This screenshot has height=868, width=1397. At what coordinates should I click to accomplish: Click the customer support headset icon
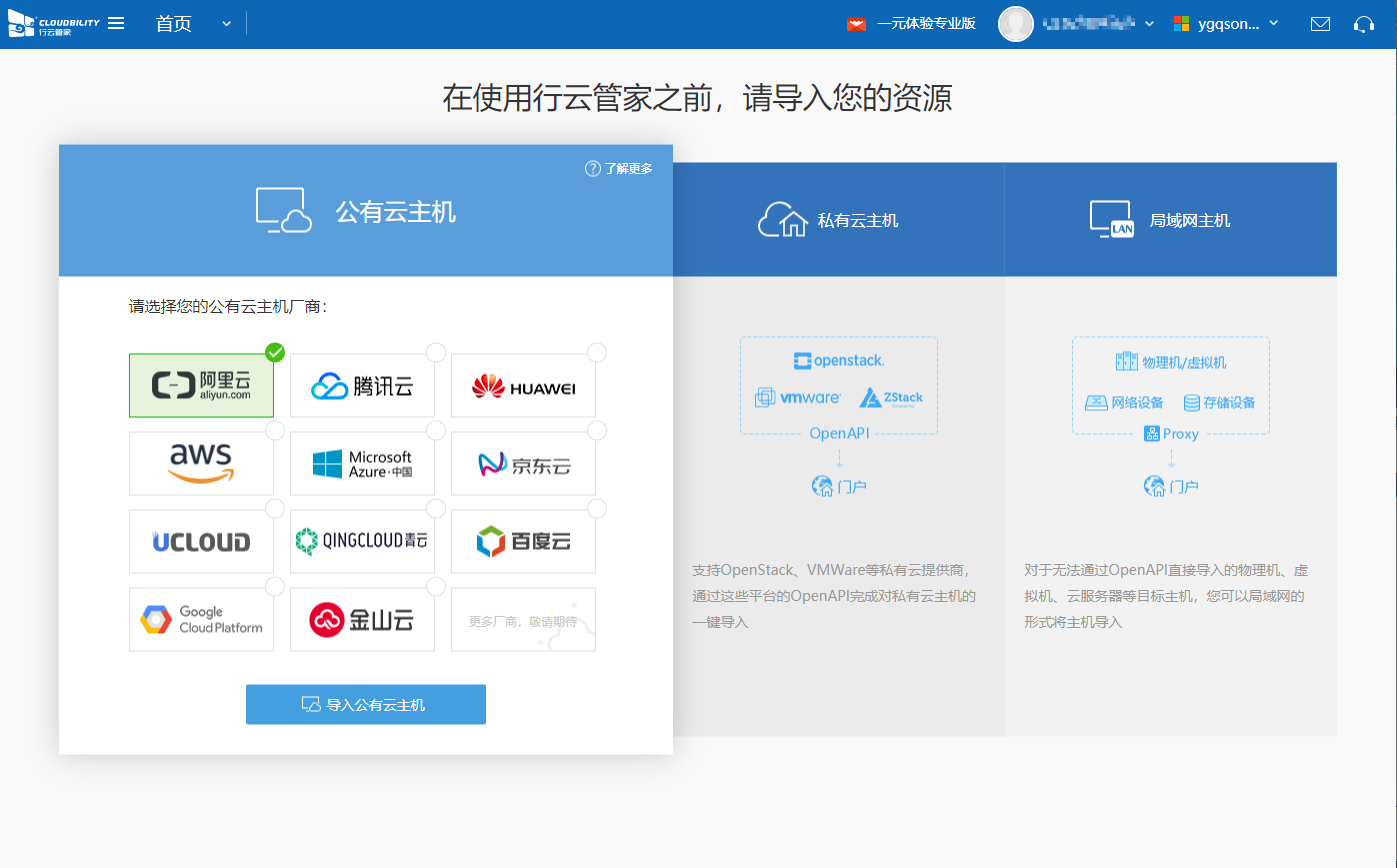(x=1363, y=24)
